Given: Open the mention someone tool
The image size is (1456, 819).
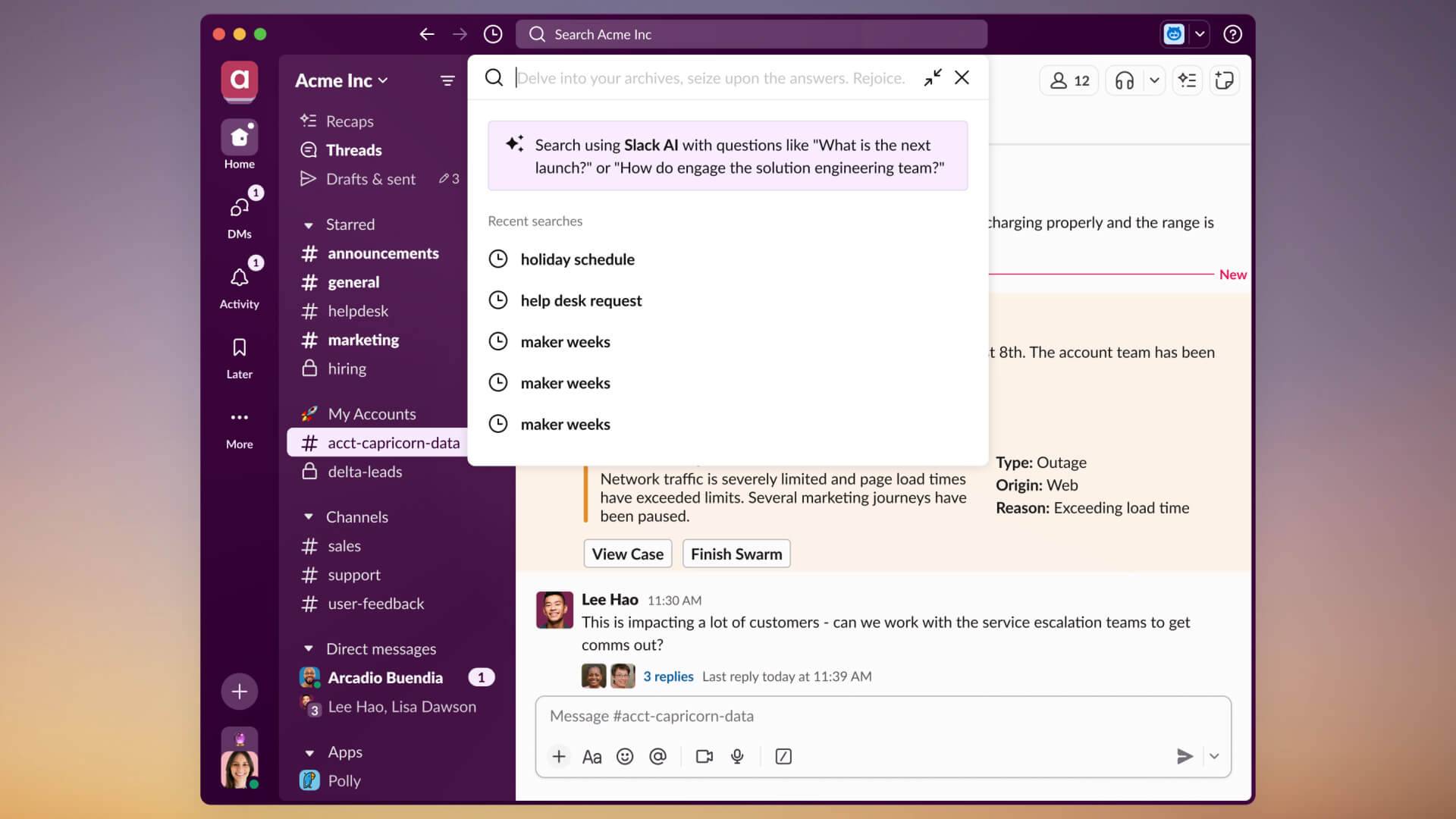Looking at the screenshot, I should point(657,756).
